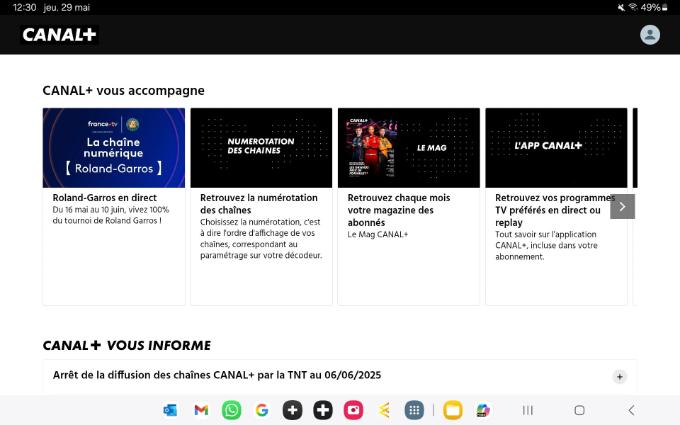Show recent apps with three-bars button
Viewport: 680px width, 425px height.
coord(527,410)
